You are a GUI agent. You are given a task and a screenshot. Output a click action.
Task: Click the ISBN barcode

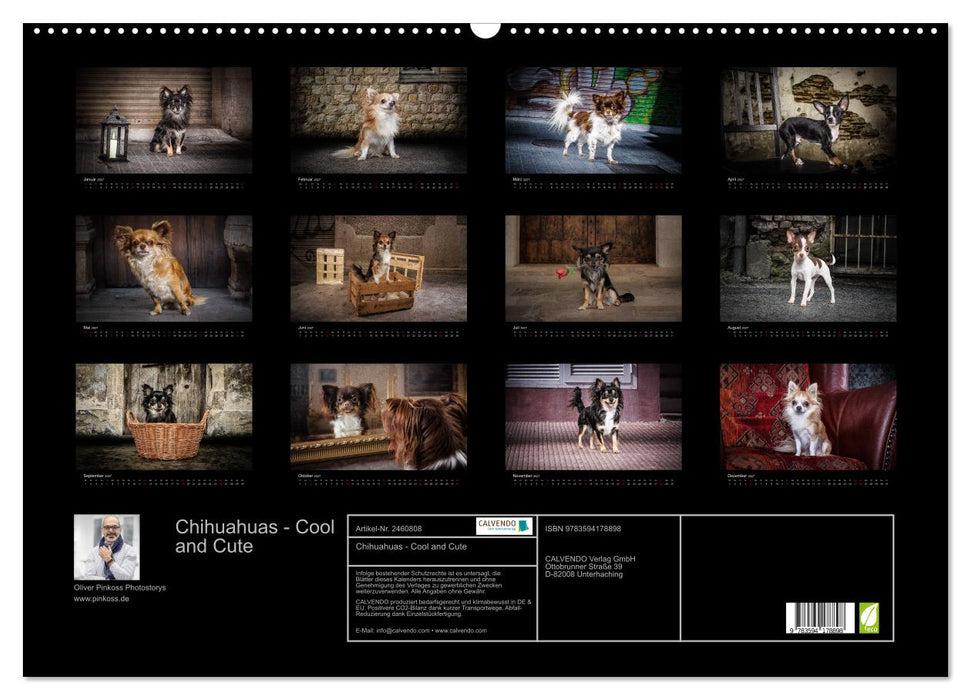(821, 618)
